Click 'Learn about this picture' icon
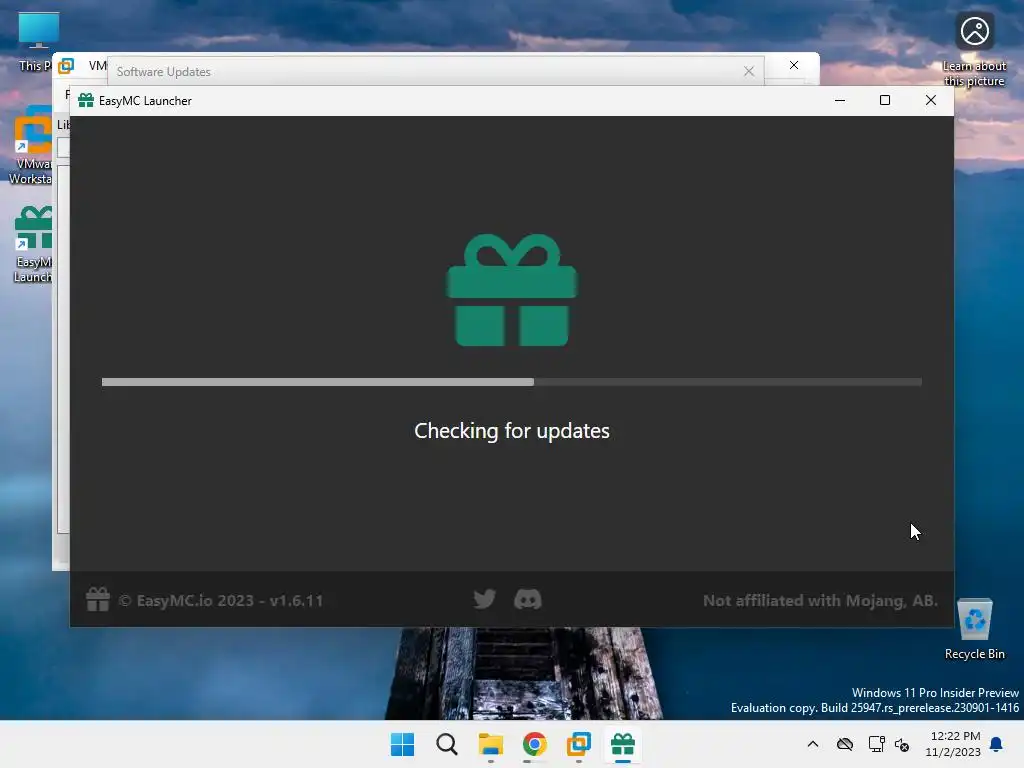Screen dimensions: 1024x768 (974, 50)
